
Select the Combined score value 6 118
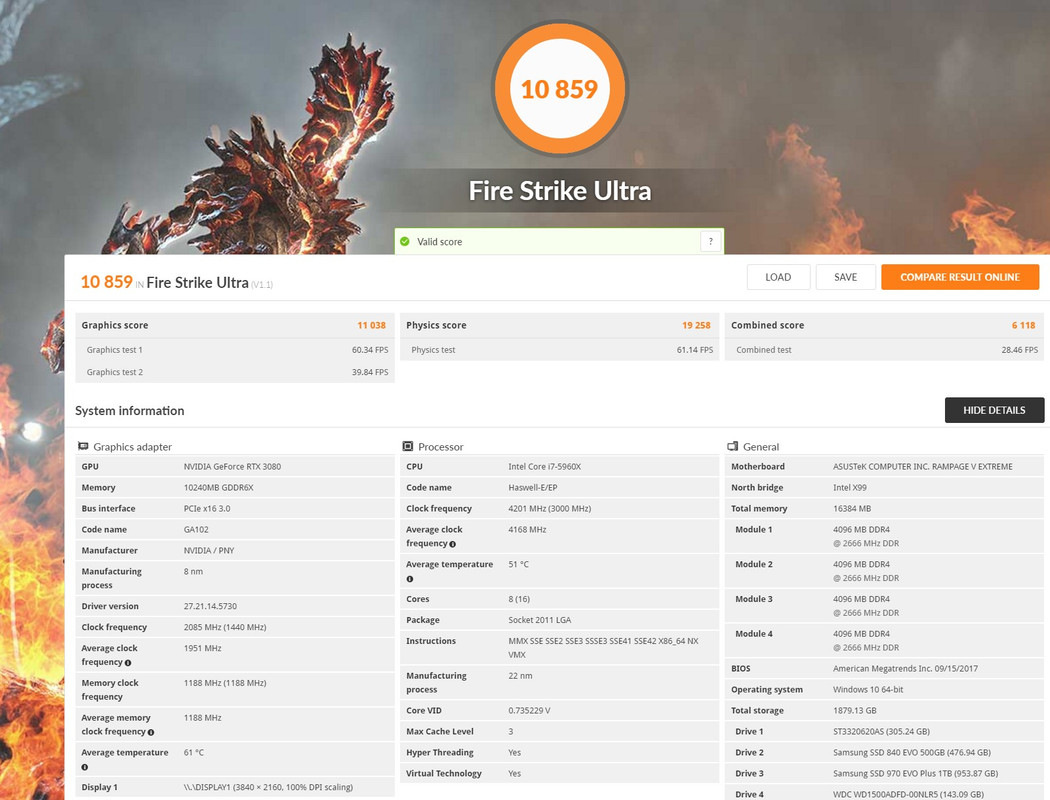[1023, 325]
